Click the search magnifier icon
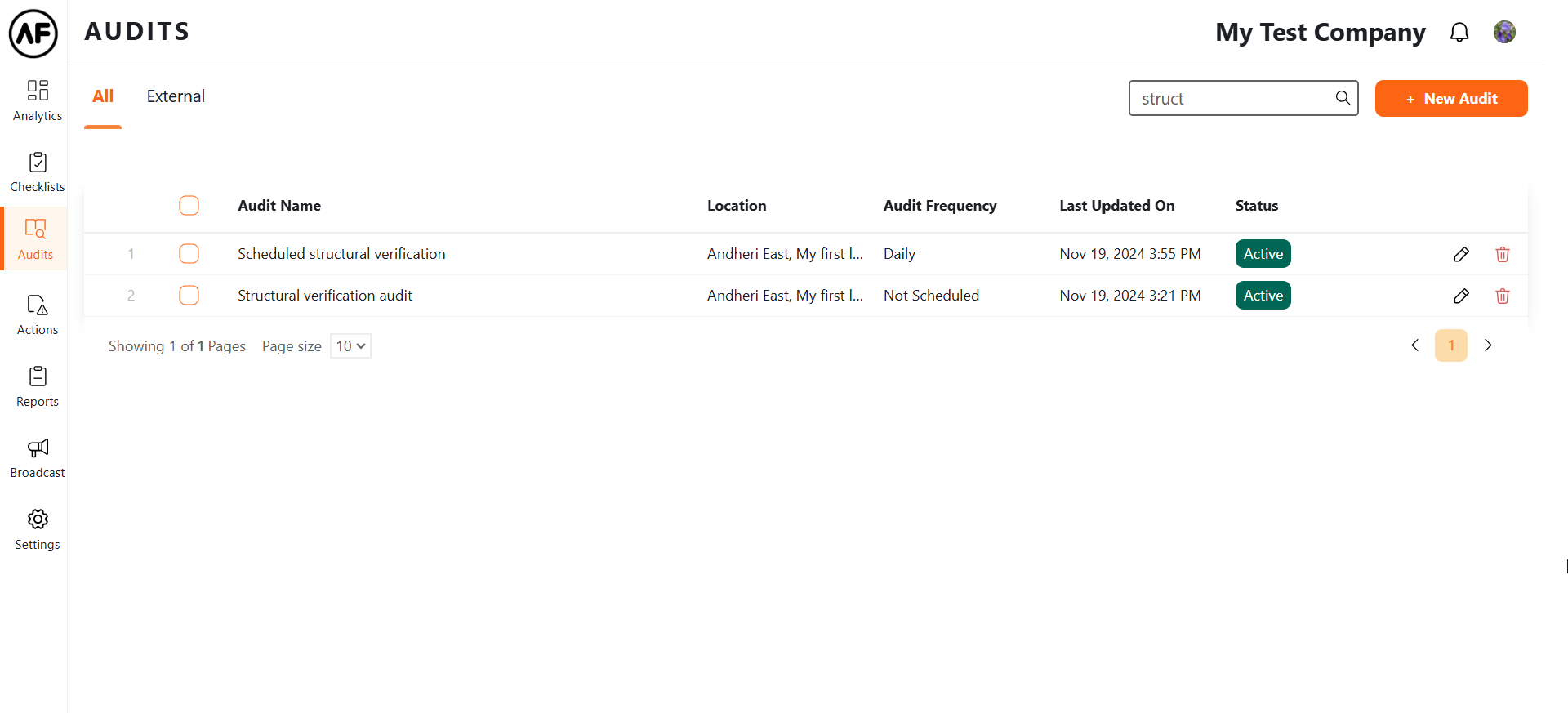1568x713 pixels. tap(1342, 98)
